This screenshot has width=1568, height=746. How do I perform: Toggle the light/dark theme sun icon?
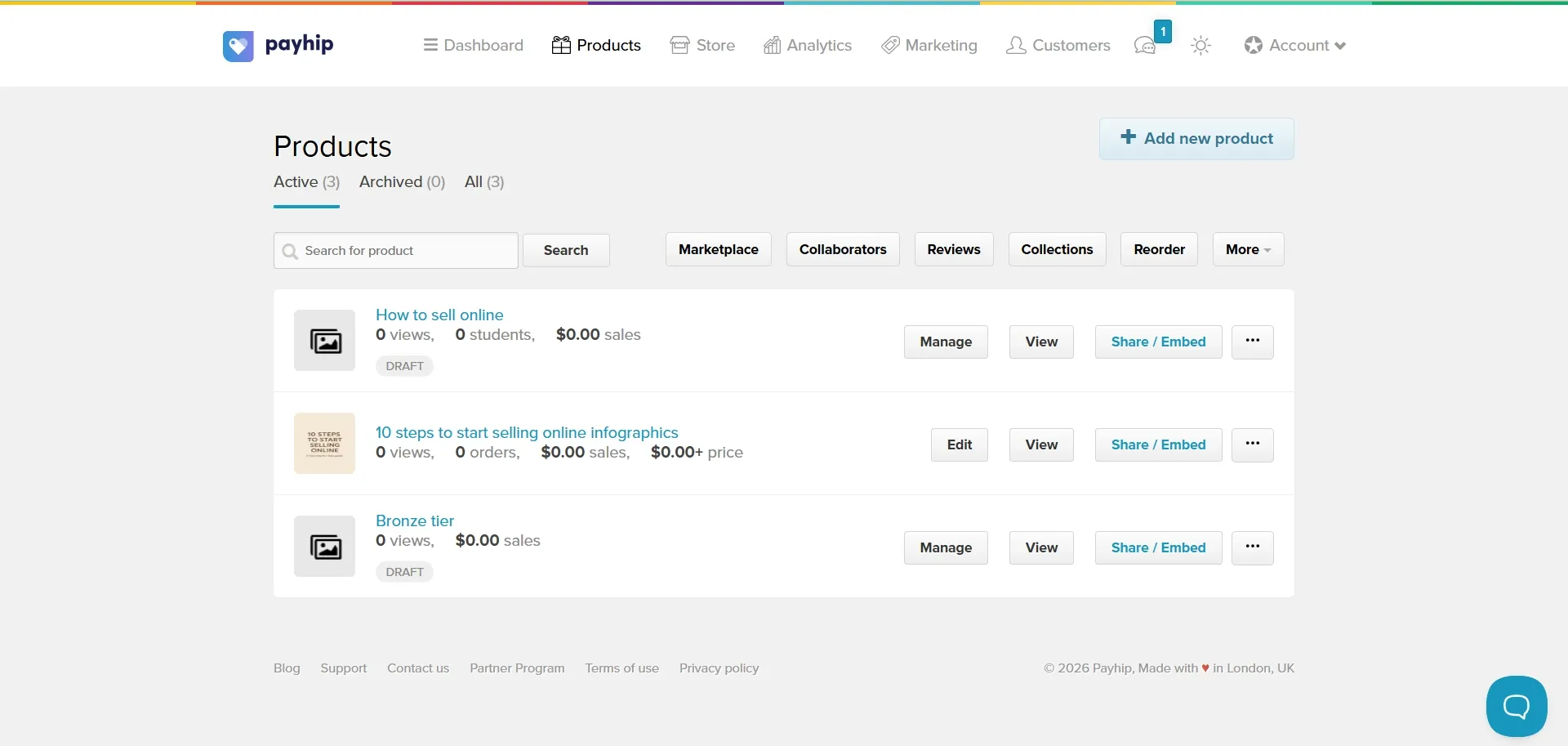pyautogui.click(x=1200, y=46)
